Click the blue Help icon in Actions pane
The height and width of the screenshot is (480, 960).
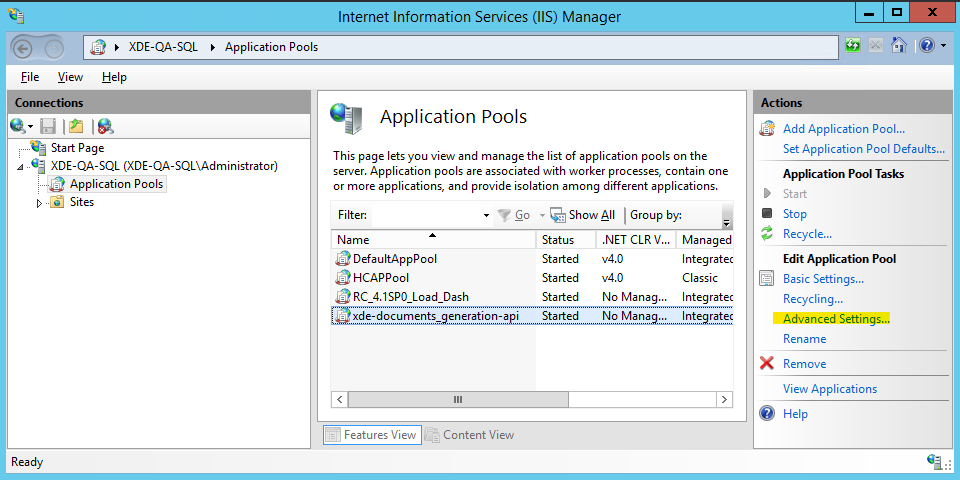coord(767,413)
